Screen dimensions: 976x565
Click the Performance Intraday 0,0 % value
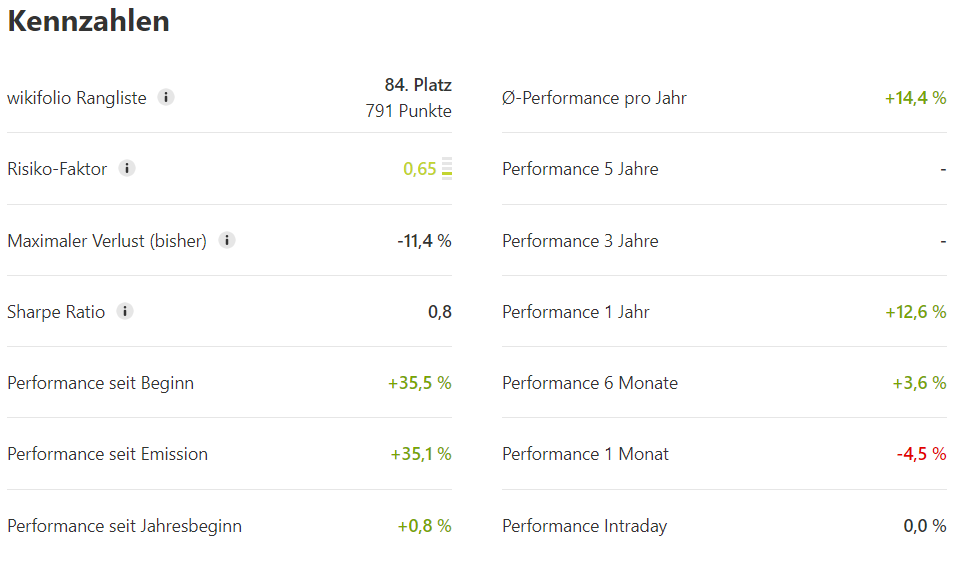coord(925,526)
